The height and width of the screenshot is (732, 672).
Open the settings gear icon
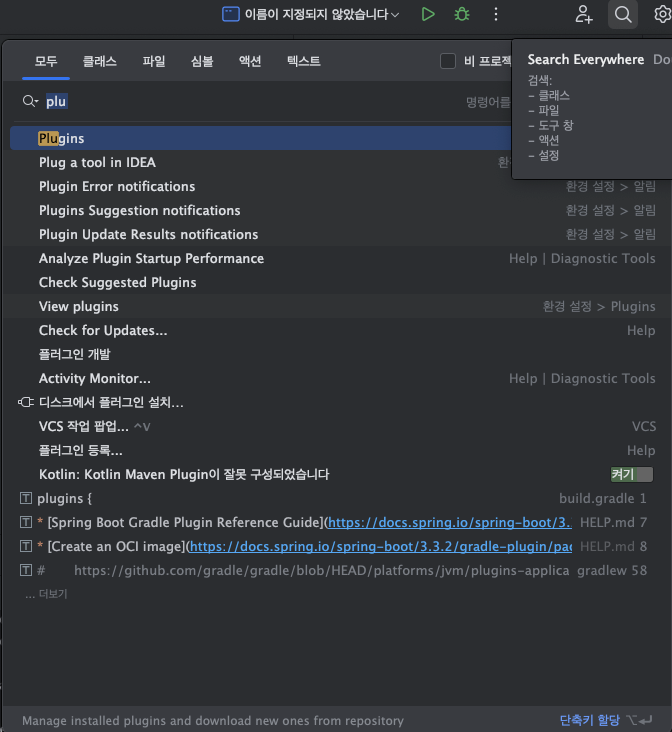click(x=662, y=14)
